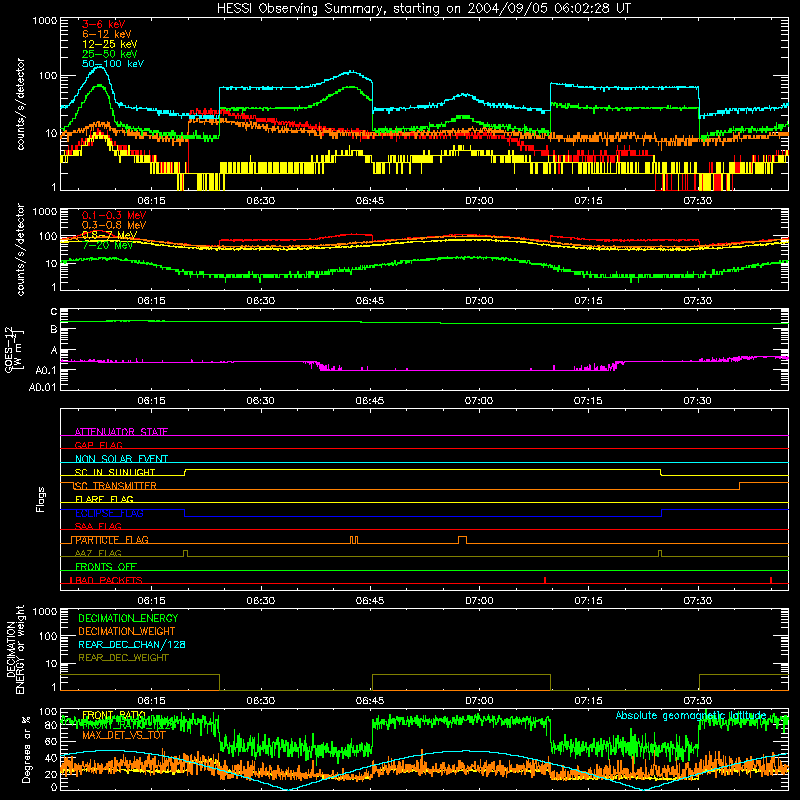
Task: Click the GOES-12 [W m-2] axis label
Action: point(13,349)
